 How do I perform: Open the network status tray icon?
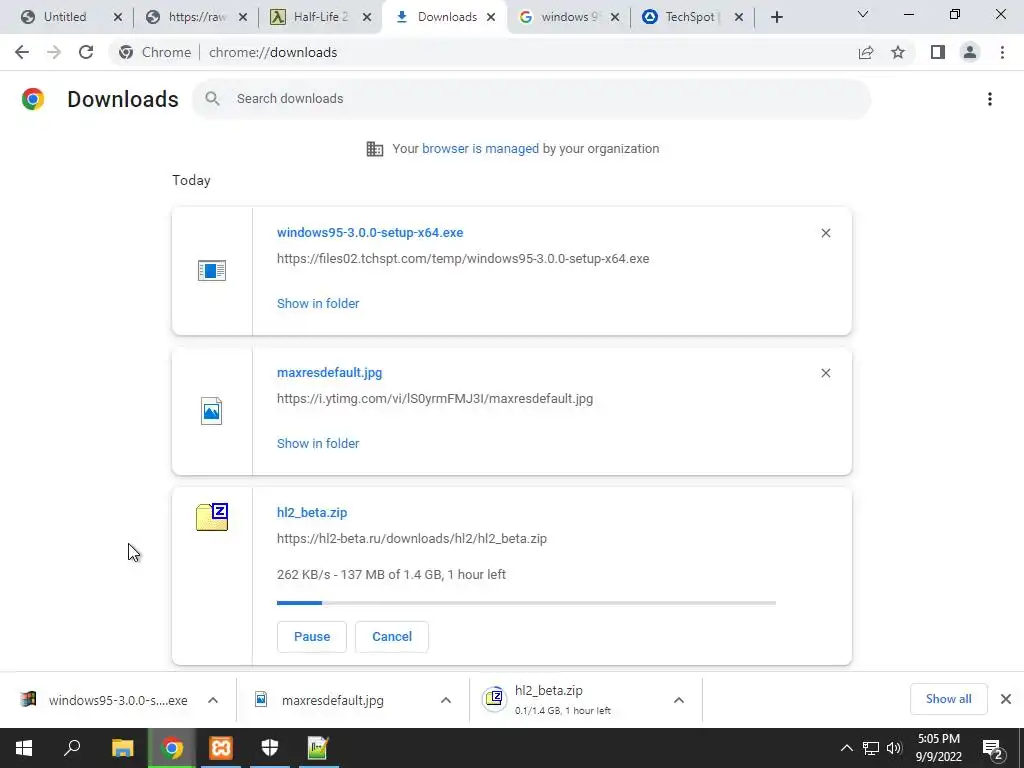tap(871, 748)
